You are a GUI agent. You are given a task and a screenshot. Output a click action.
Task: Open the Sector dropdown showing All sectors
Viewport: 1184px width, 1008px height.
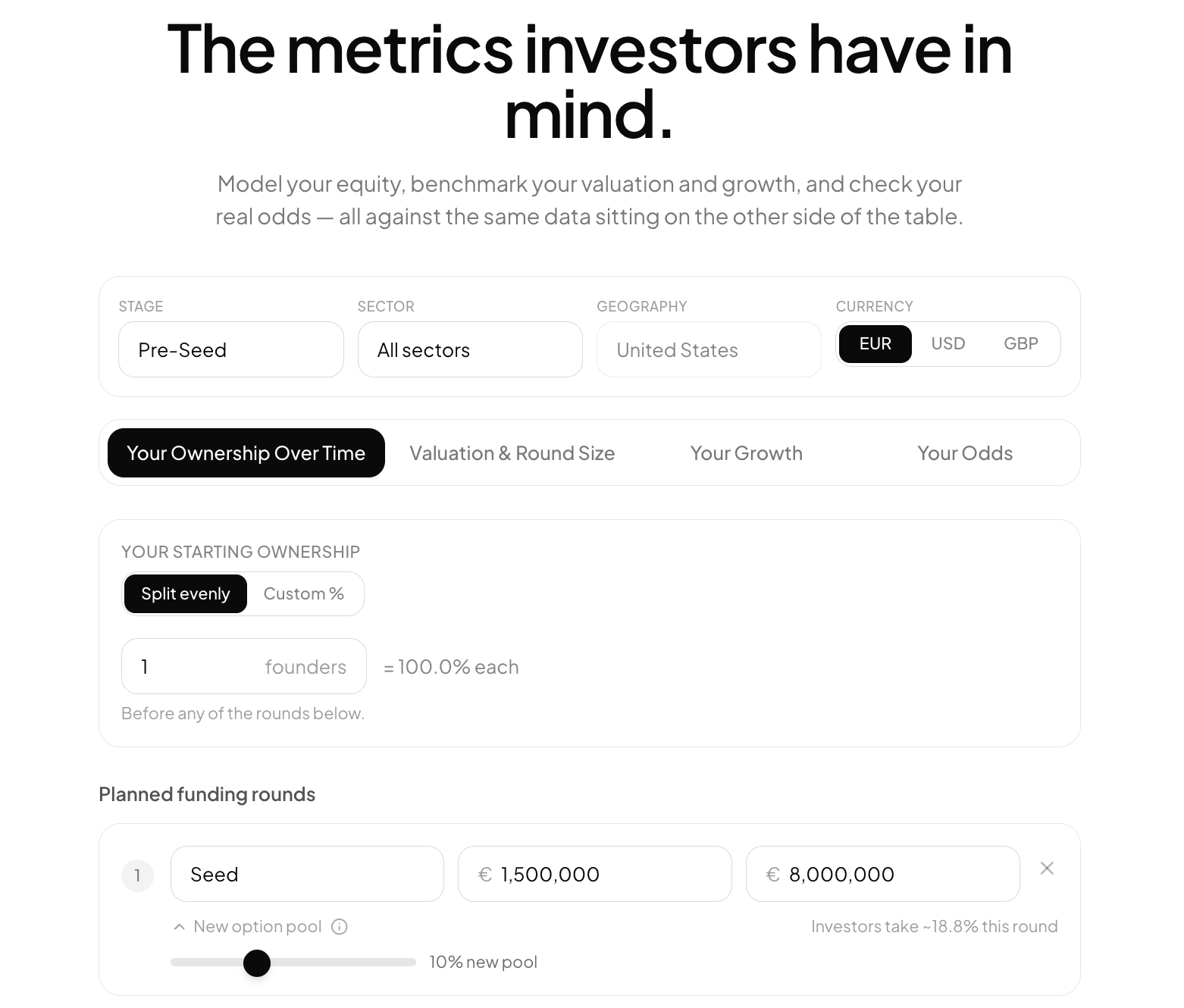coord(470,349)
